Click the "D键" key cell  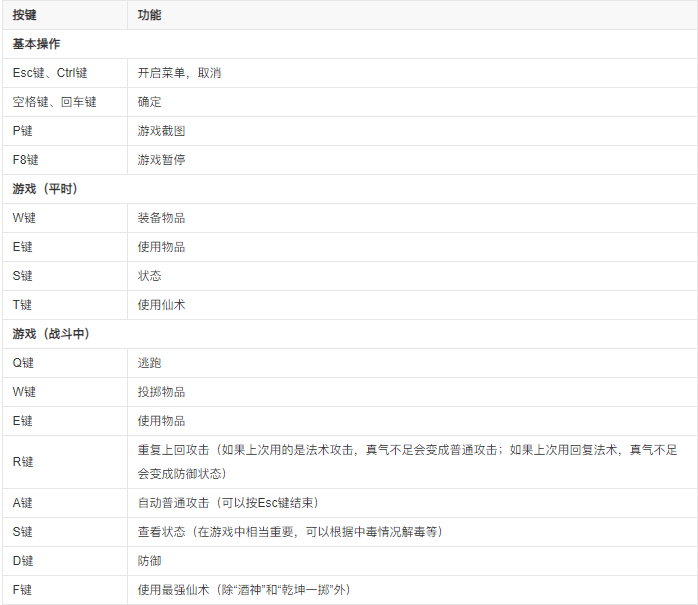(x=23, y=561)
